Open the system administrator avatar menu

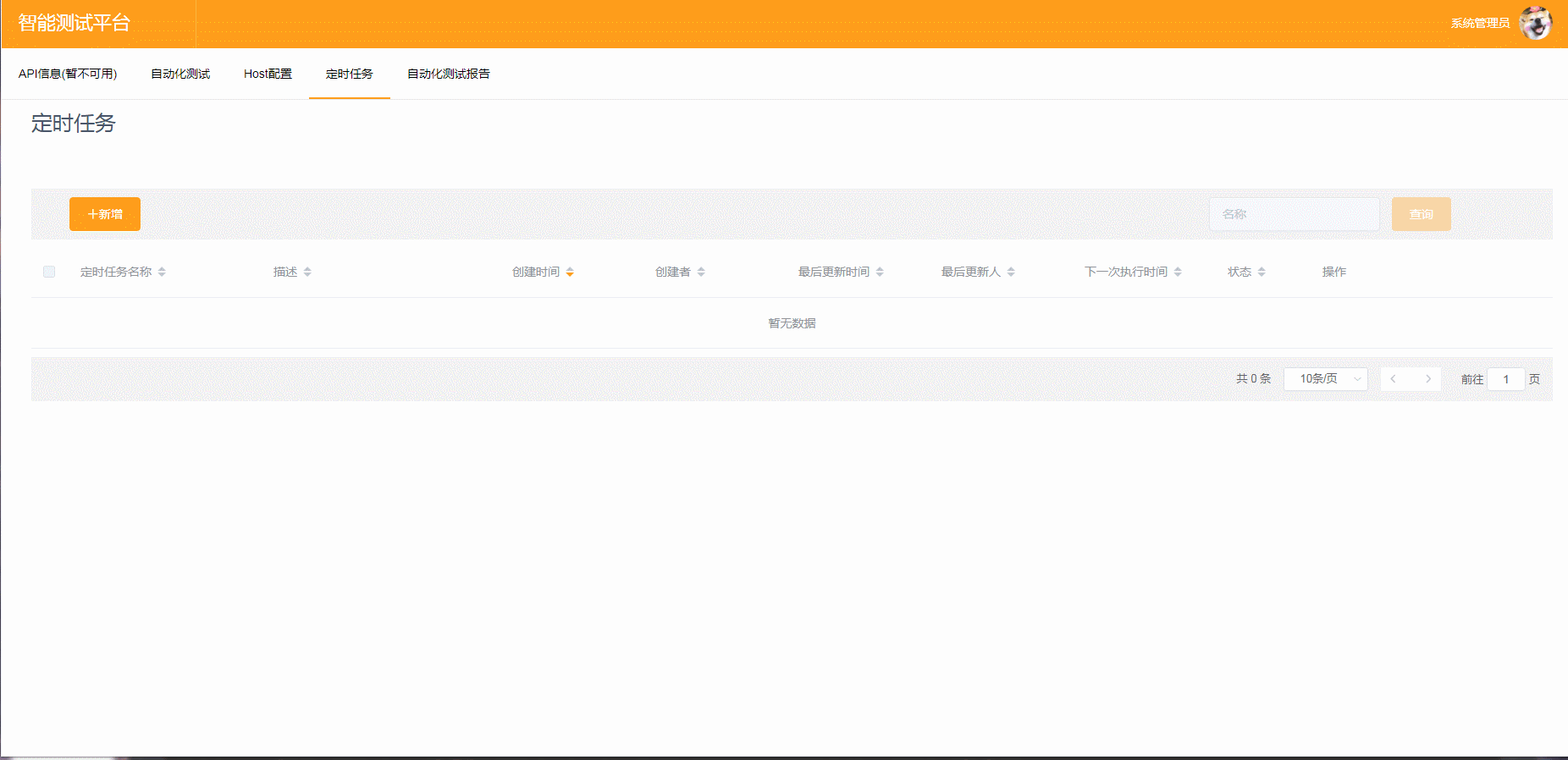(x=1535, y=24)
